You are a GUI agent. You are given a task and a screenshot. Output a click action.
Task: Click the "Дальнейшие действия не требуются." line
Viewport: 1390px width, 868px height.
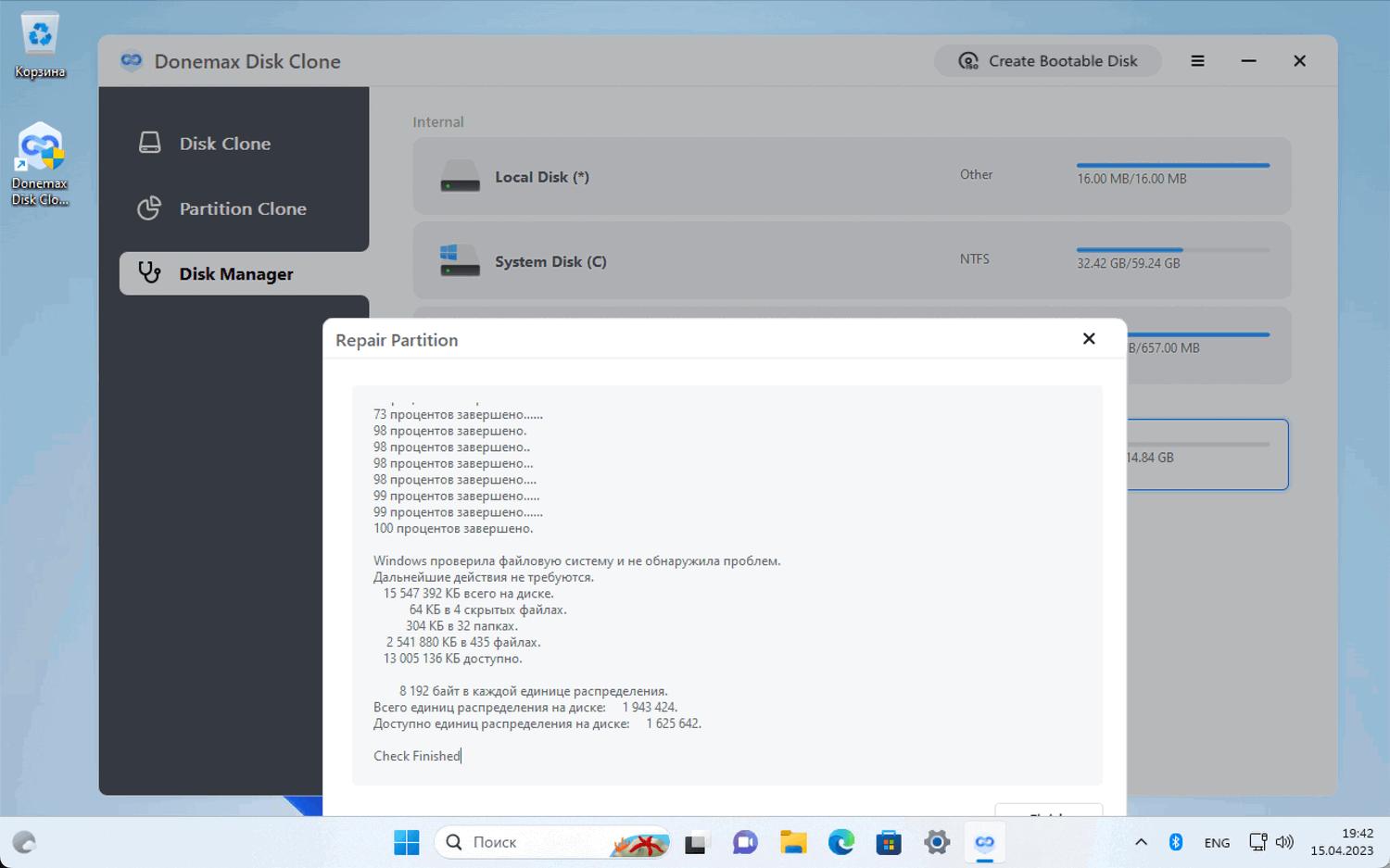click(484, 577)
